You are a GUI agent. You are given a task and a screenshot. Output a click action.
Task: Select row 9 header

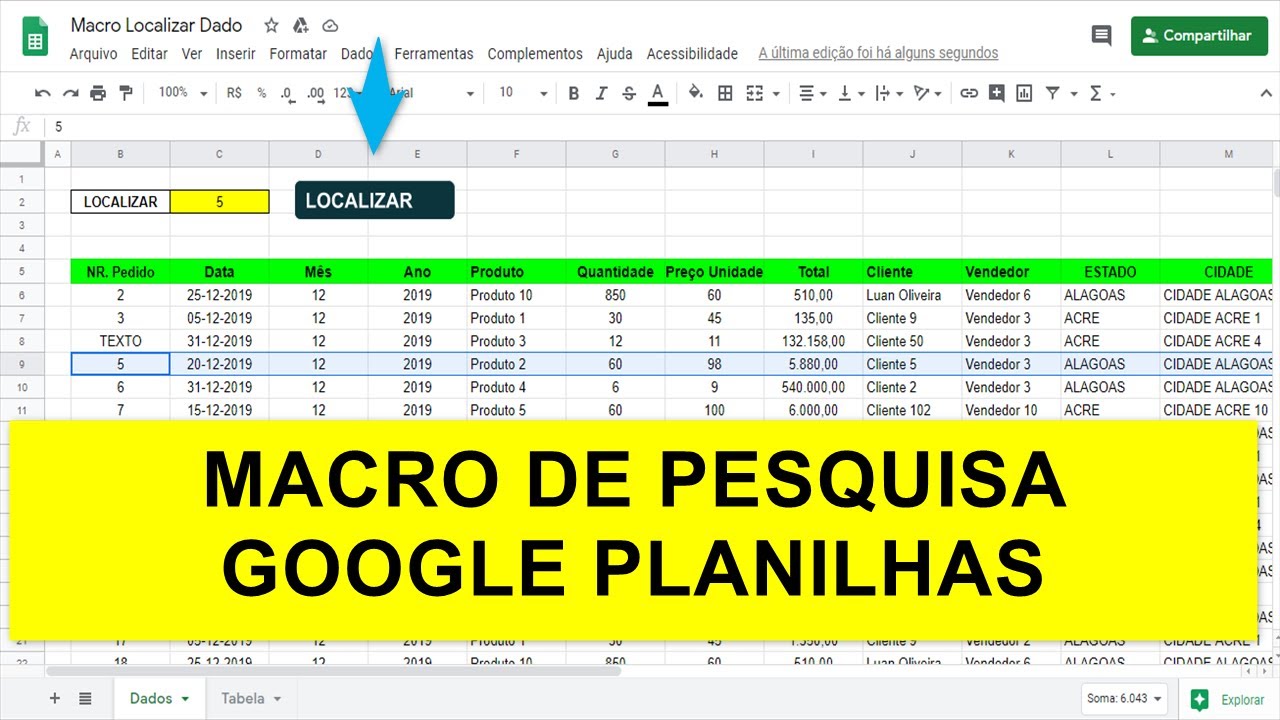point(22,364)
